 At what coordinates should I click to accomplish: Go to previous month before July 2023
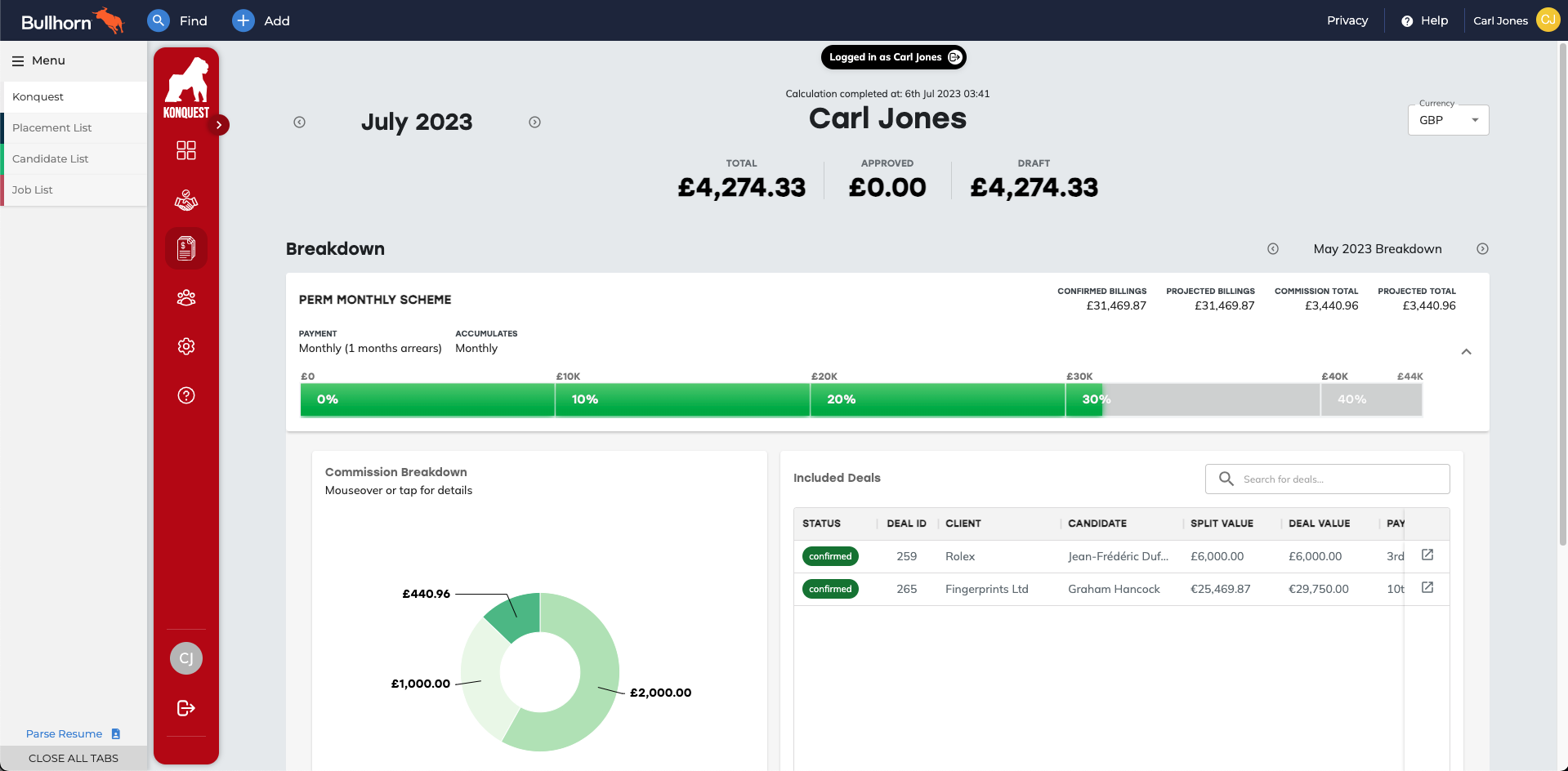coord(300,122)
